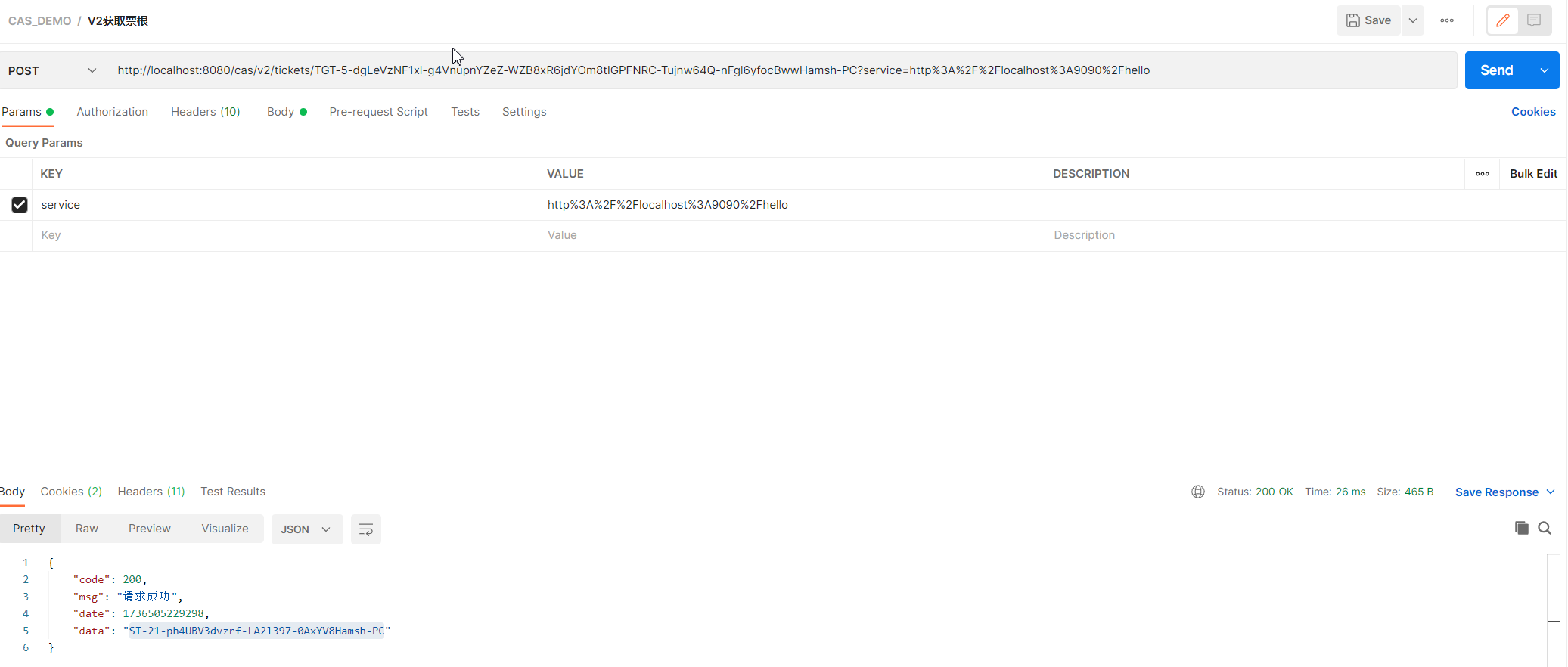Open the POST method dropdown

53,70
